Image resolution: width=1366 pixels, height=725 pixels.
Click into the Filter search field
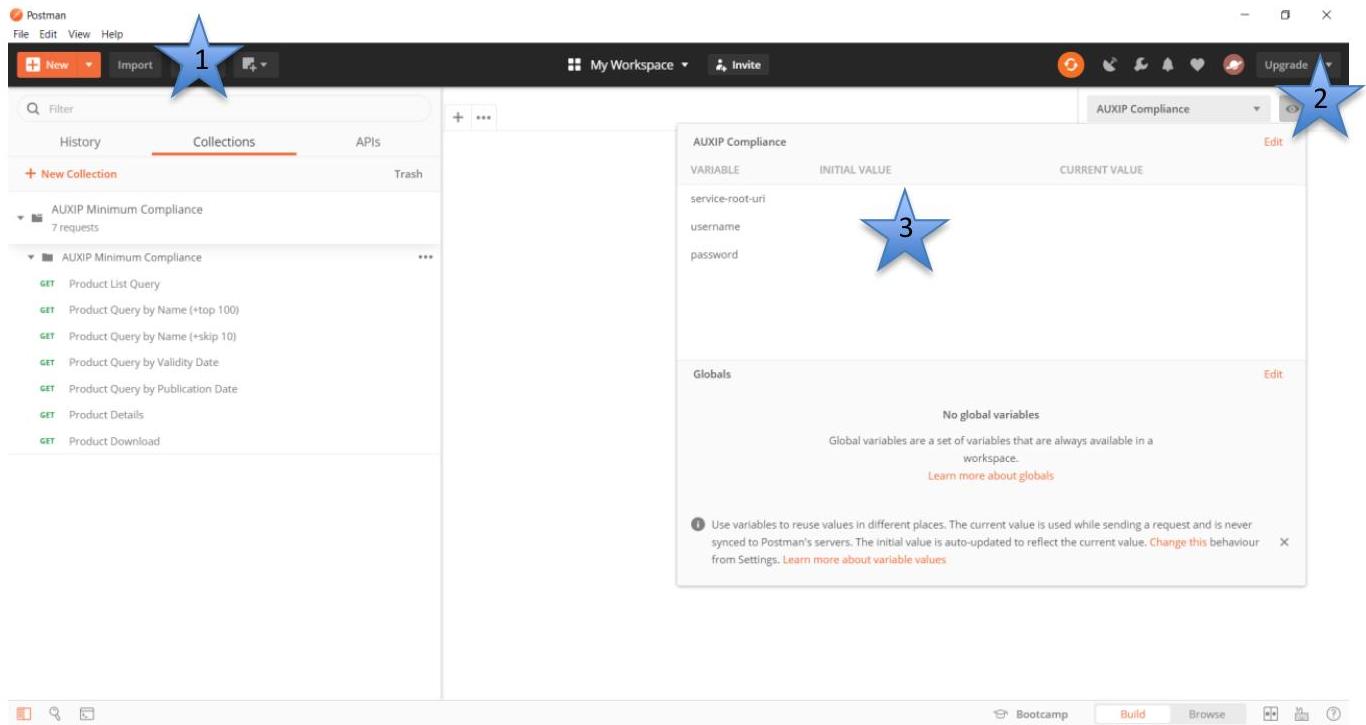(225, 108)
